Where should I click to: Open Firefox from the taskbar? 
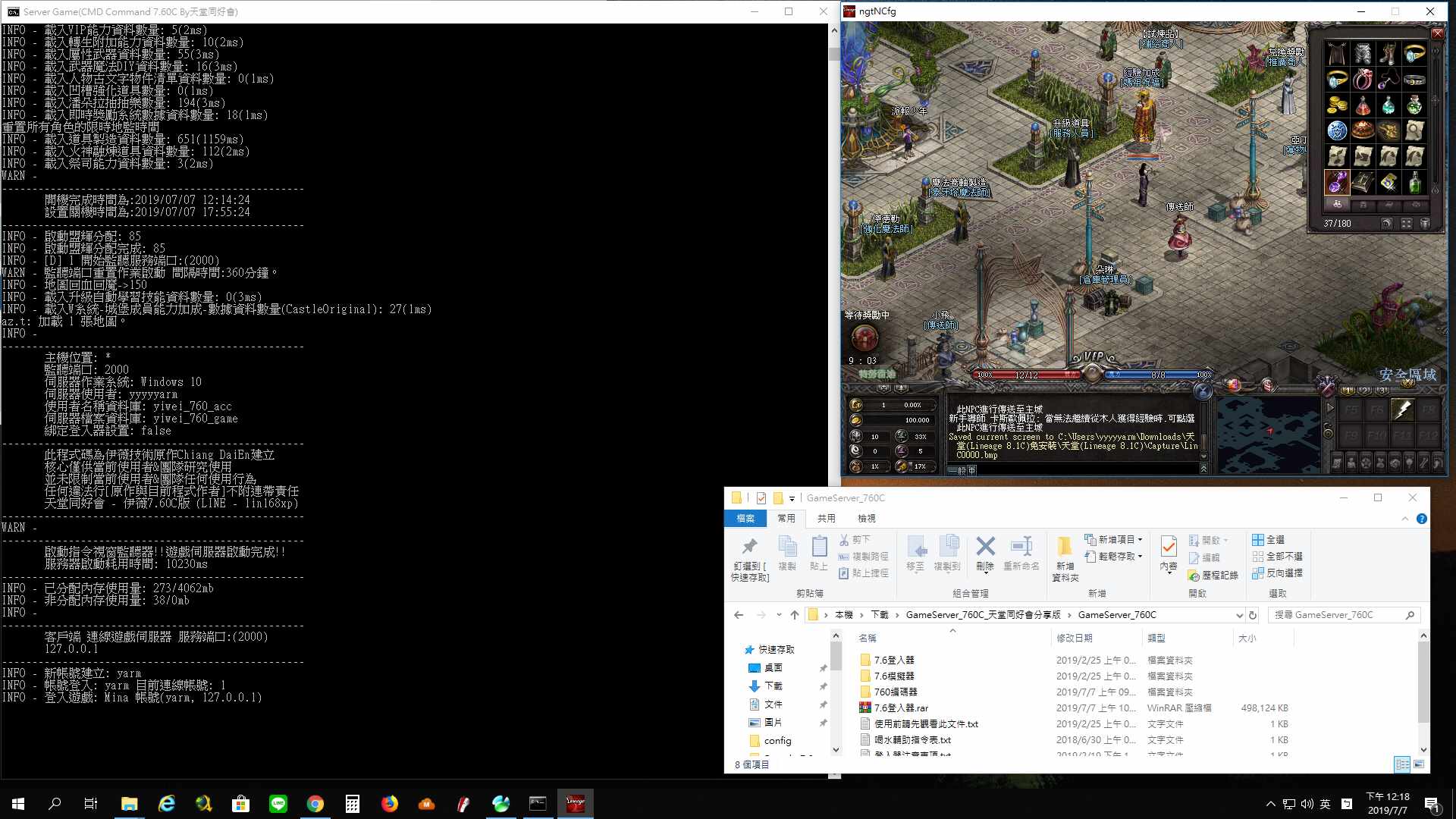(x=390, y=804)
